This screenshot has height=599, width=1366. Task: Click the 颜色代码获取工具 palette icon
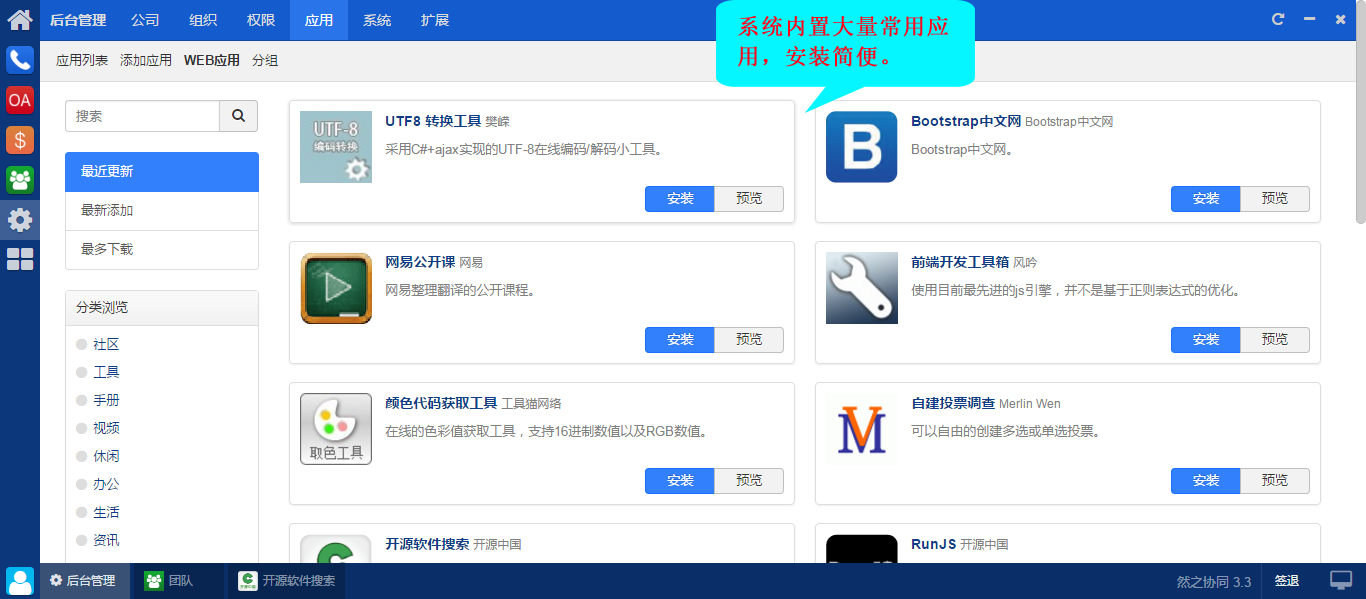point(336,429)
